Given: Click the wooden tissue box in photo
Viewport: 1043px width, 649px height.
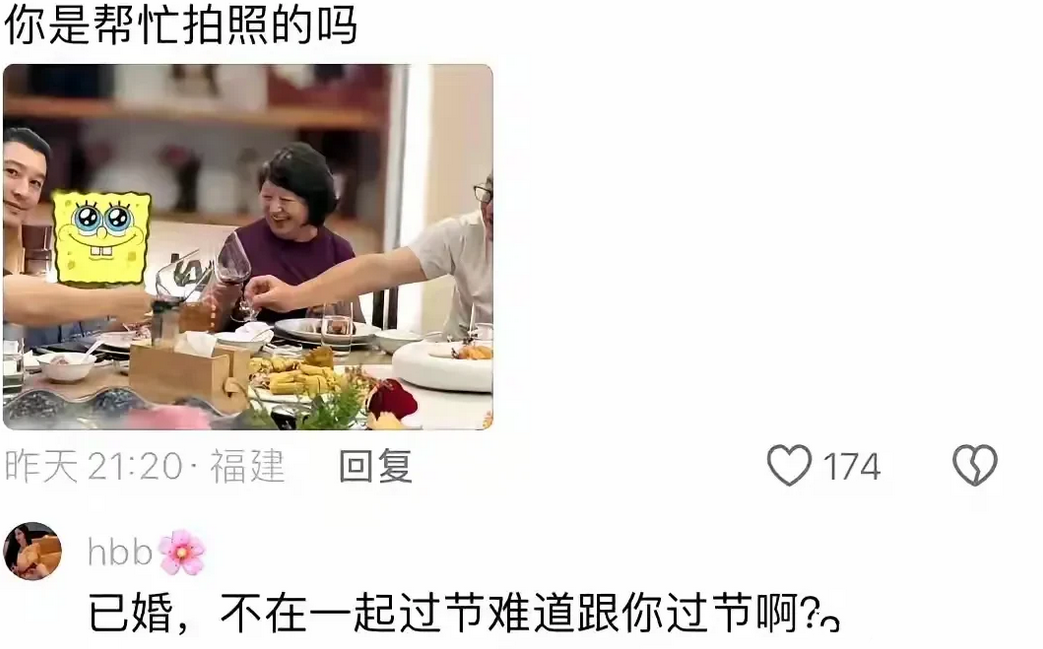Looking at the screenshot, I should click(190, 373).
